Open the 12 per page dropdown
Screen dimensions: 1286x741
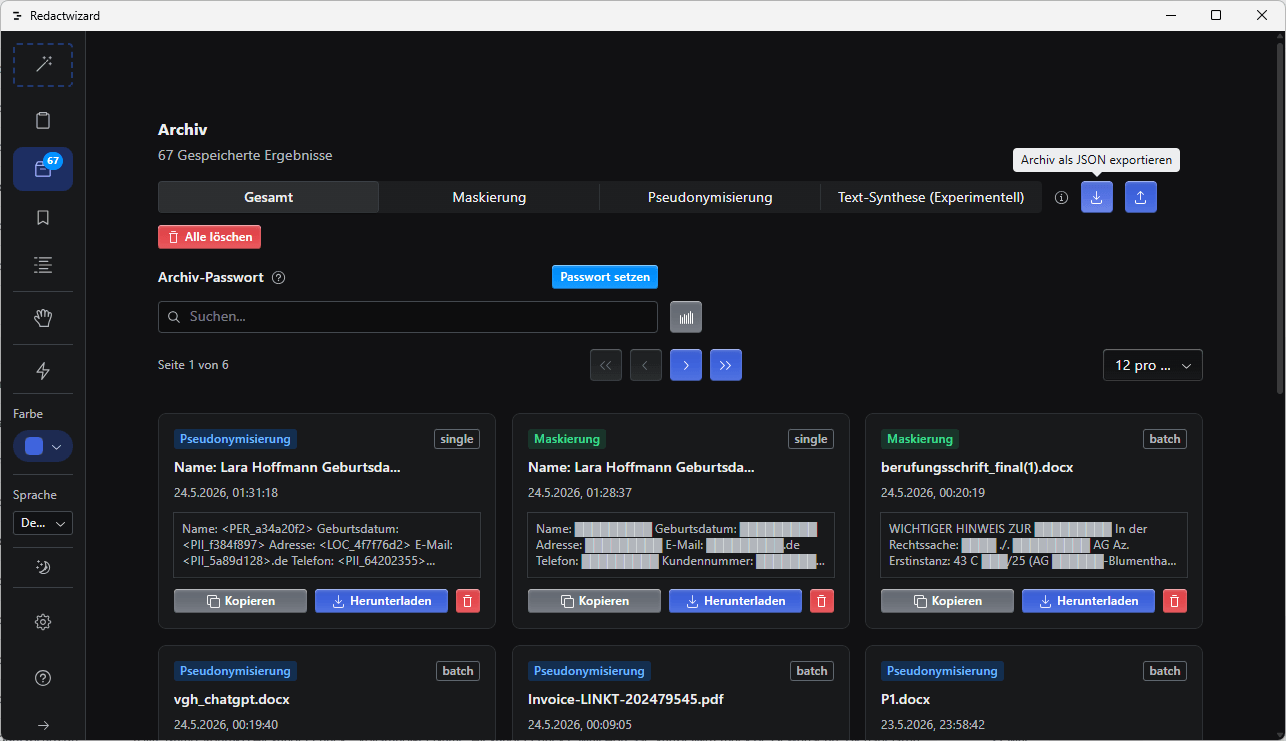point(1153,365)
